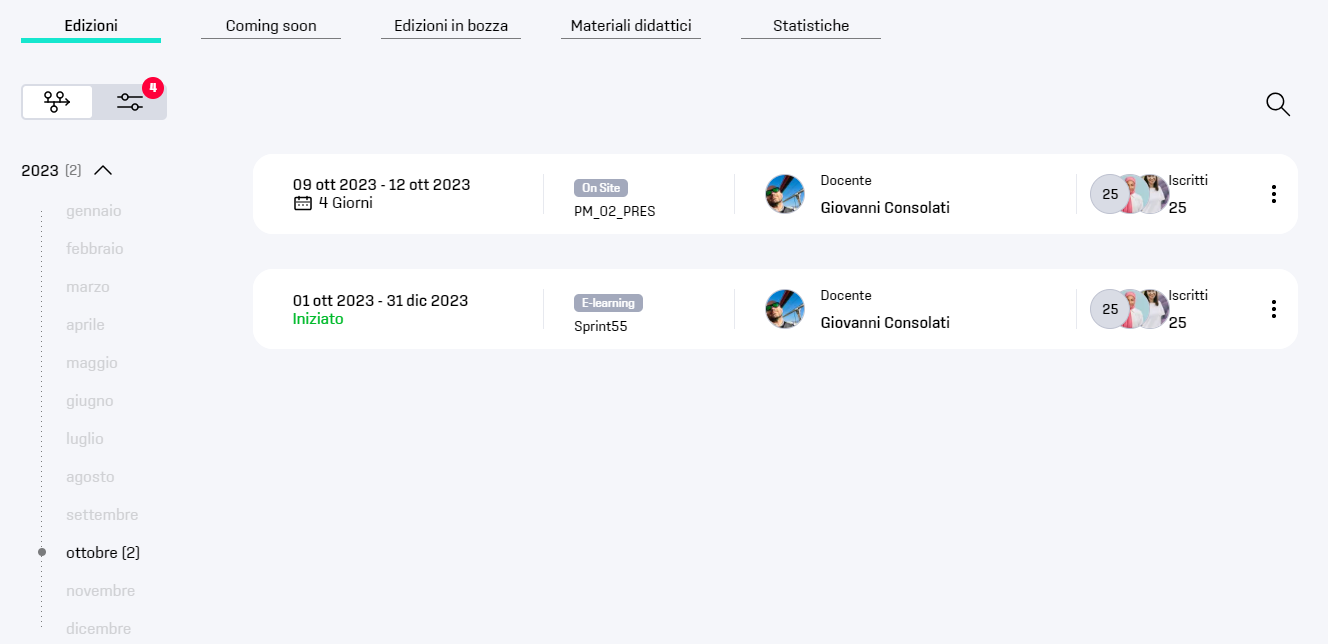Select aprile in the month list

(x=85, y=325)
